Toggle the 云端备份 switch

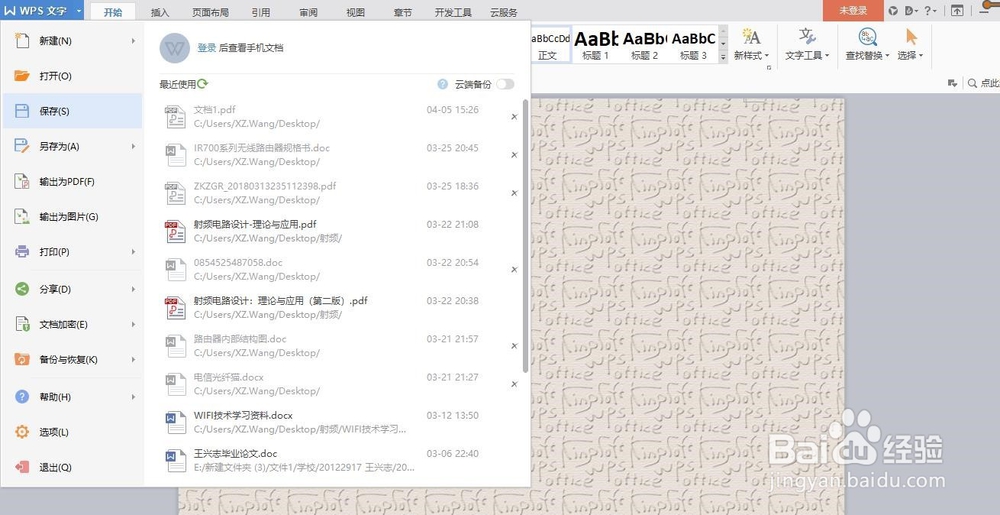pyautogui.click(x=505, y=84)
